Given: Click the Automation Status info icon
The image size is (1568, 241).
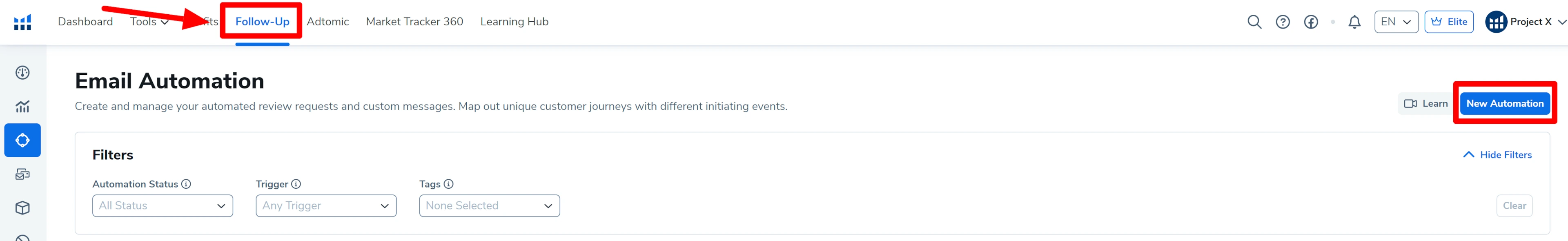Looking at the screenshot, I should tap(186, 184).
